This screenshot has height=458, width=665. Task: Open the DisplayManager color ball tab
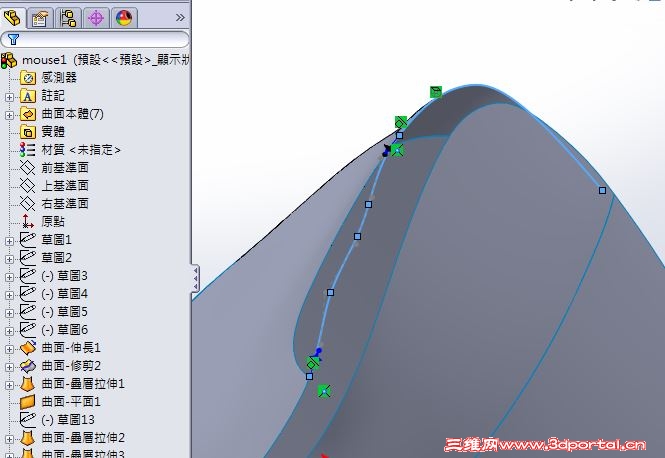[124, 18]
